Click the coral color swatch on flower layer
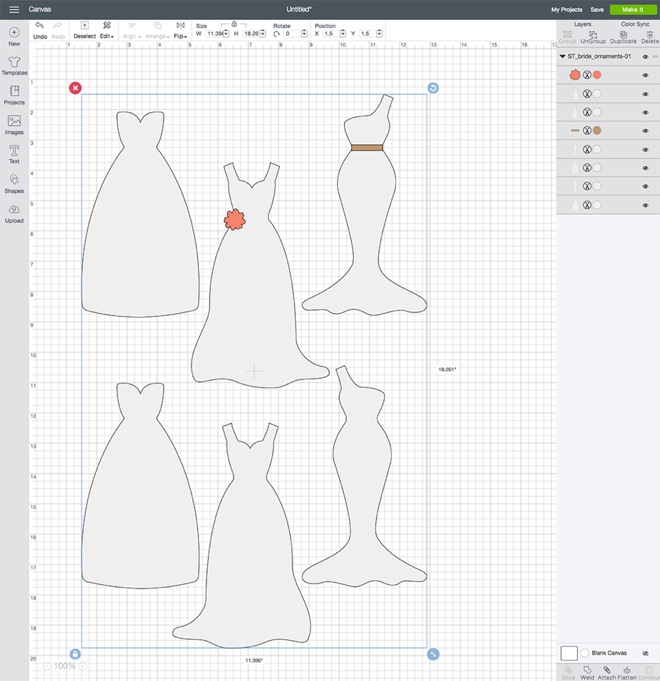The image size is (660, 681). click(x=597, y=75)
